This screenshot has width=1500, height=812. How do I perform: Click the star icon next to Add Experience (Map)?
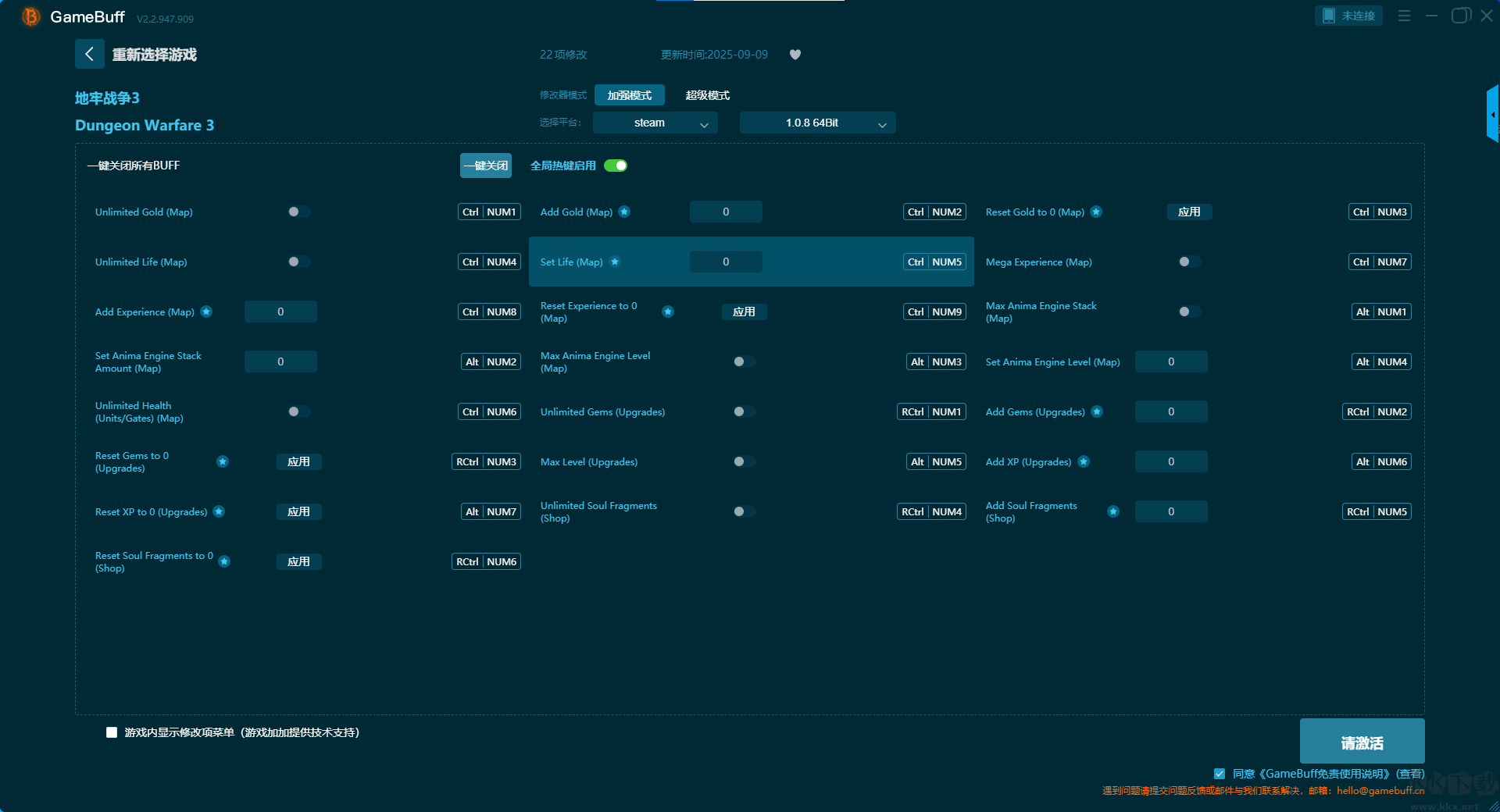(x=206, y=312)
